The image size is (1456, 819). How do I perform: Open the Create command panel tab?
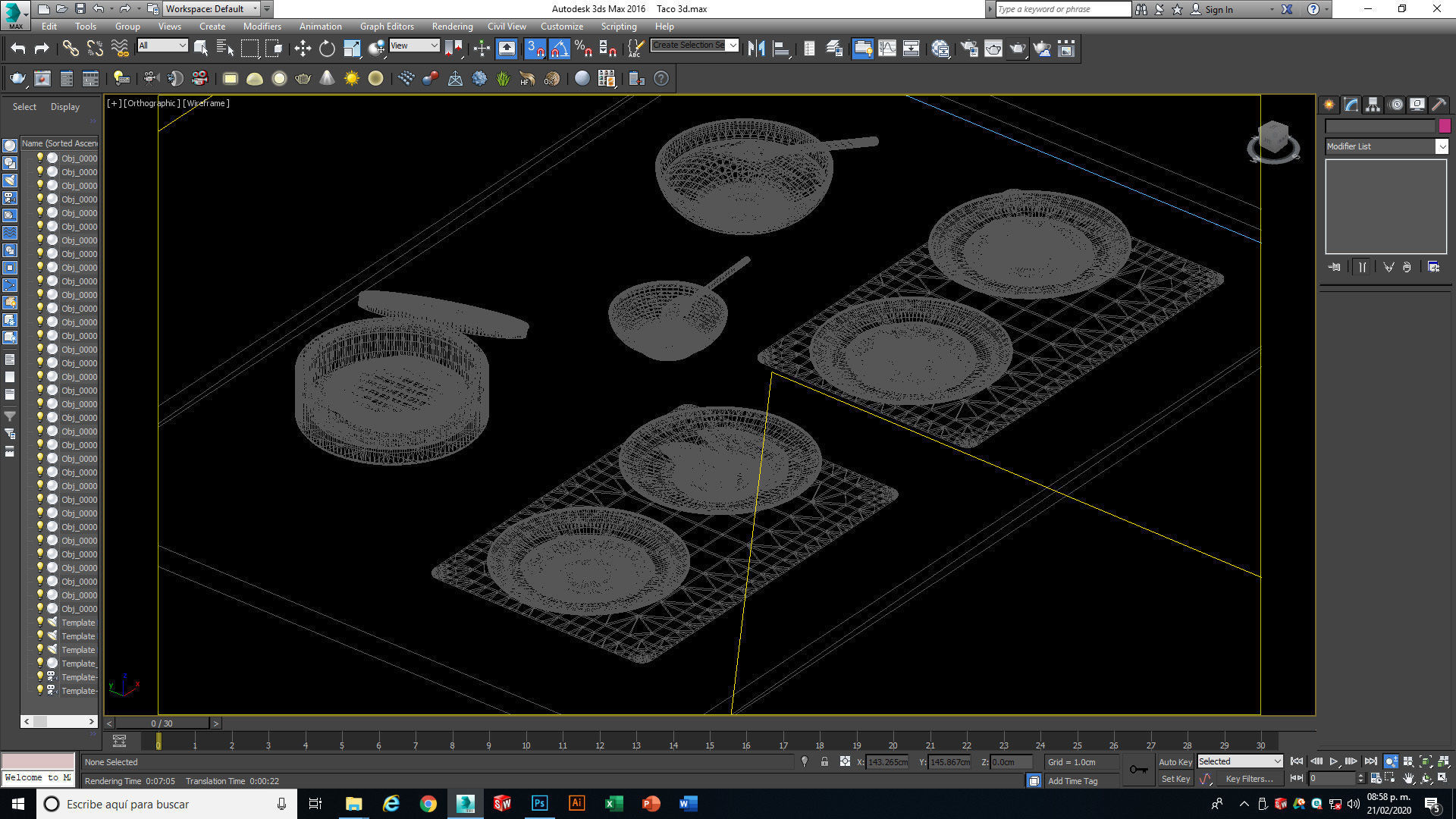pos(1329,105)
